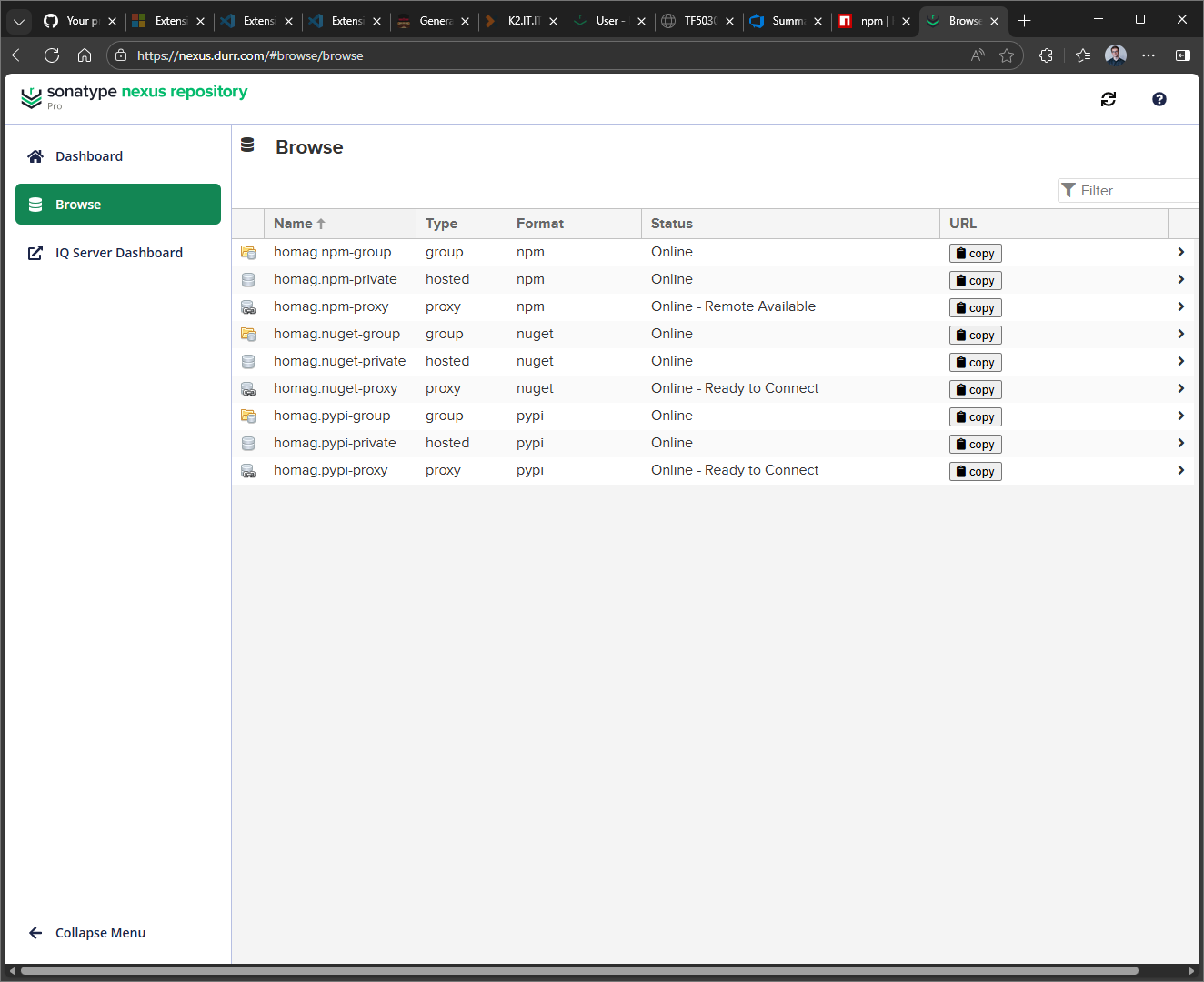Image resolution: width=1204 pixels, height=982 pixels.
Task: Expand homag.nuget-proxy row chevron
Action: click(1180, 388)
